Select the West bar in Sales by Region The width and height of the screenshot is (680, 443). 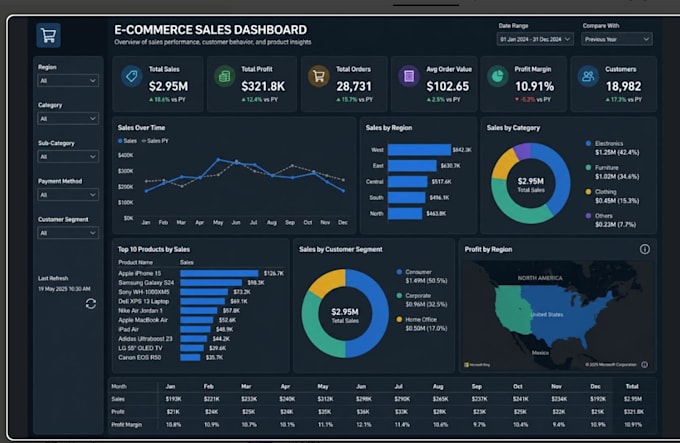click(x=419, y=150)
